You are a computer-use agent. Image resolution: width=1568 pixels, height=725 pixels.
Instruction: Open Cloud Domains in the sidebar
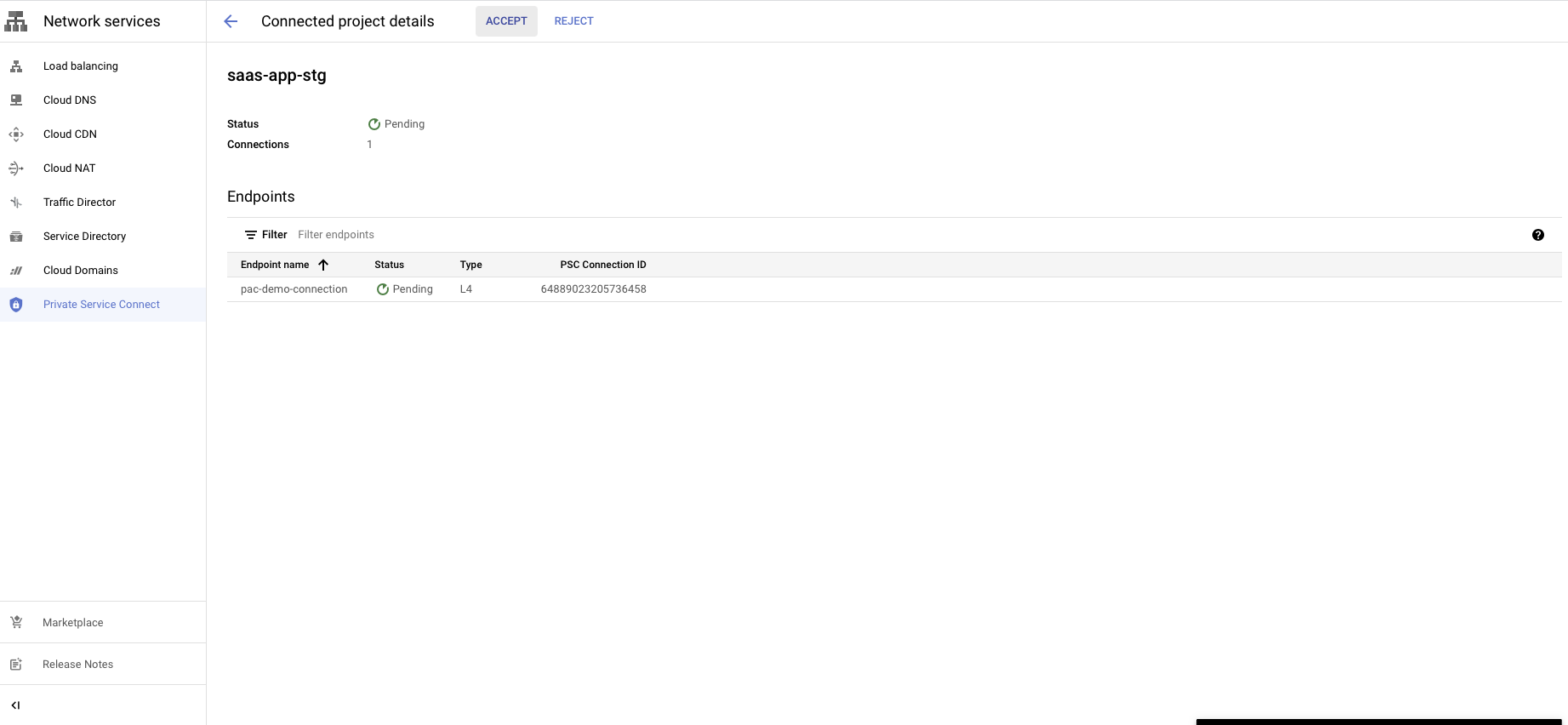coord(81,271)
